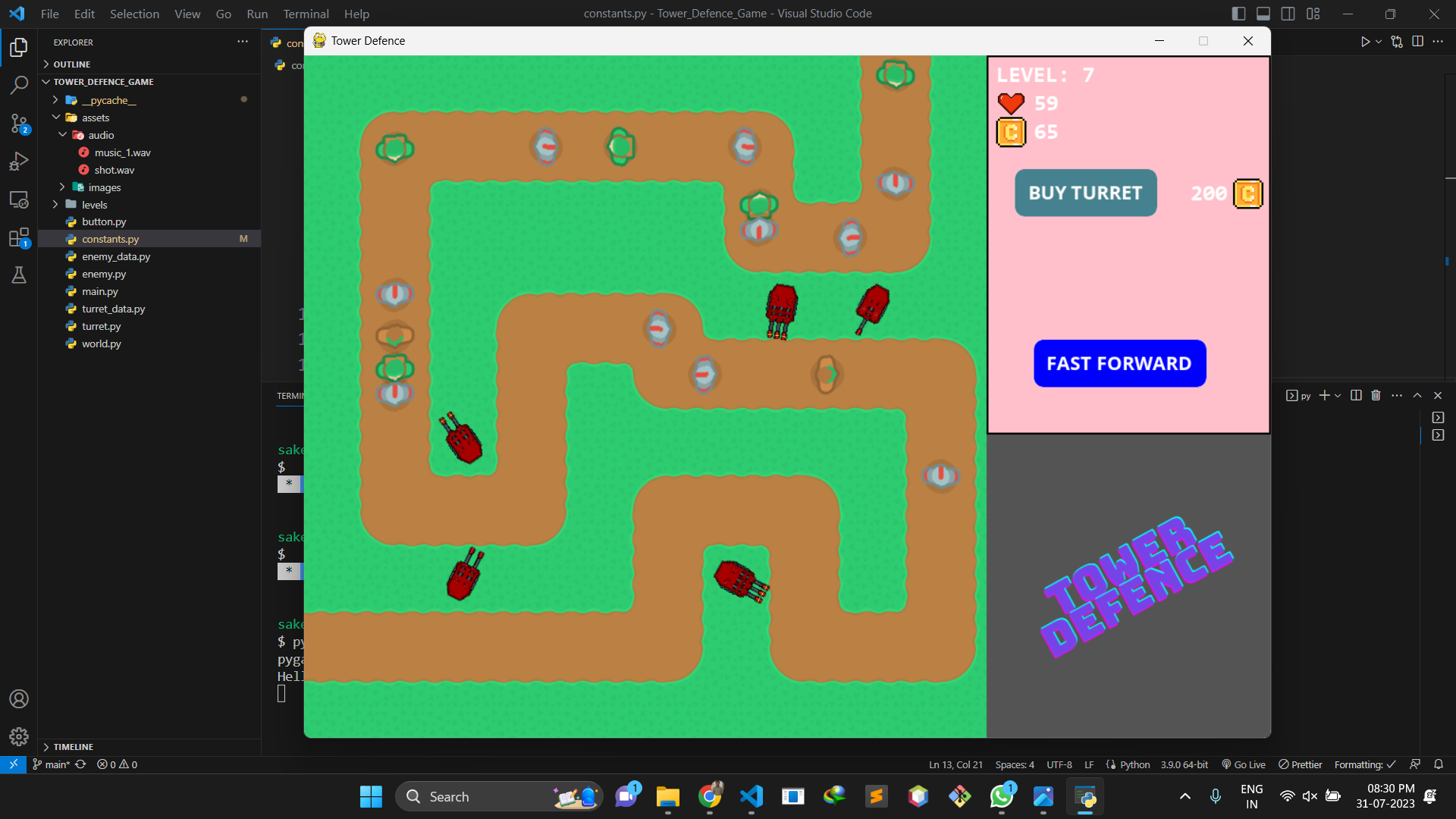Click the Extensions icon in the Activity Bar

(x=18, y=237)
